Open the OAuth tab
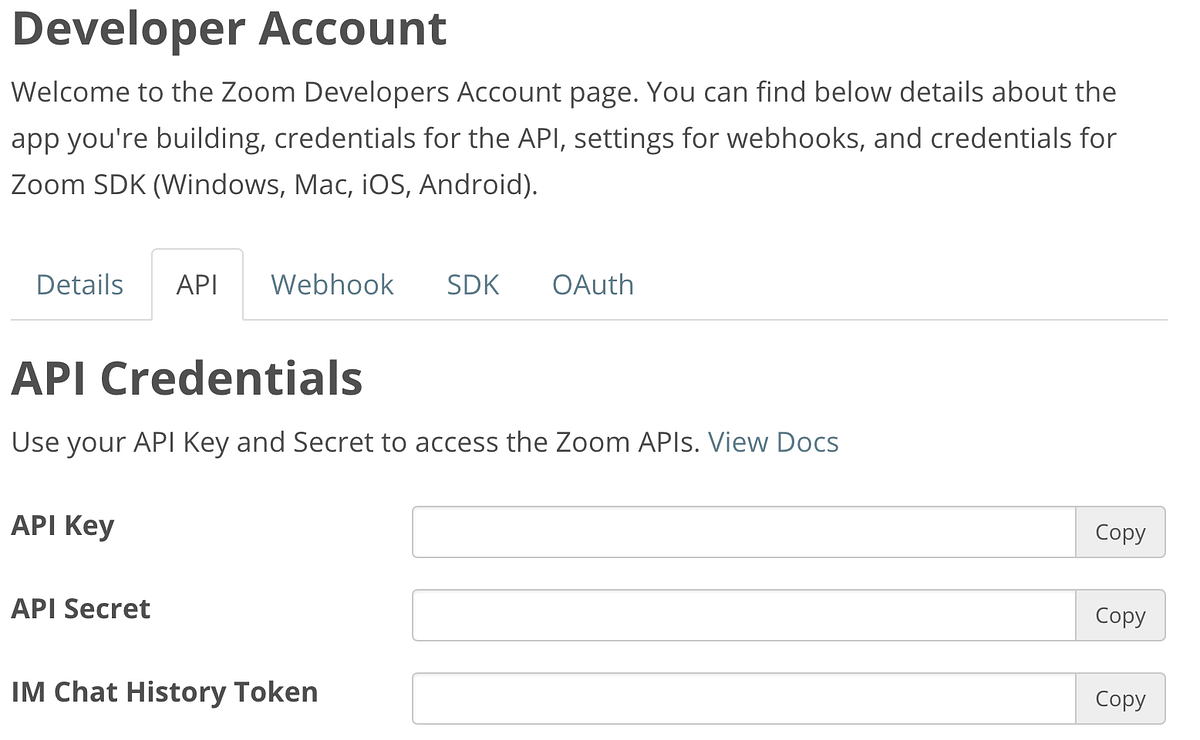Image resolution: width=1200 pixels, height=740 pixels. pos(592,284)
